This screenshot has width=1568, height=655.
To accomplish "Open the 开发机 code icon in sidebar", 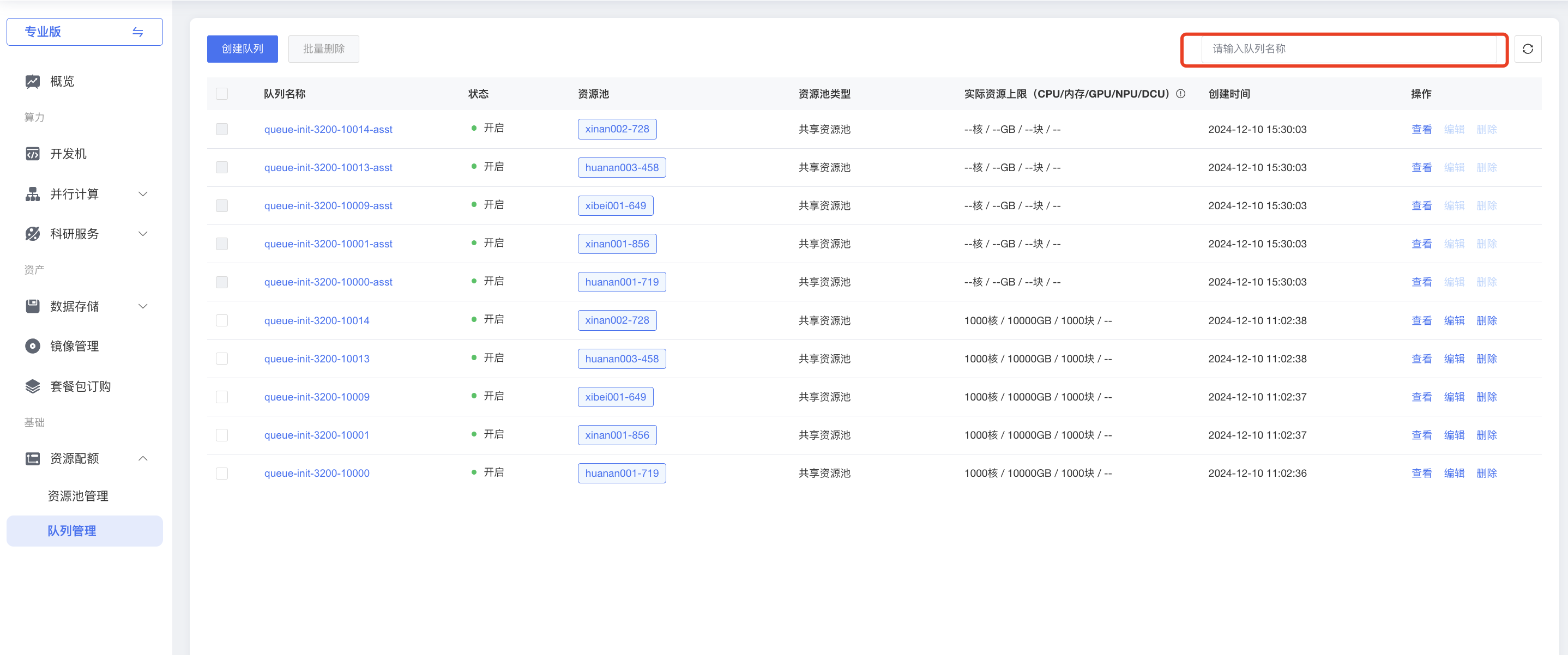I will coord(32,154).
